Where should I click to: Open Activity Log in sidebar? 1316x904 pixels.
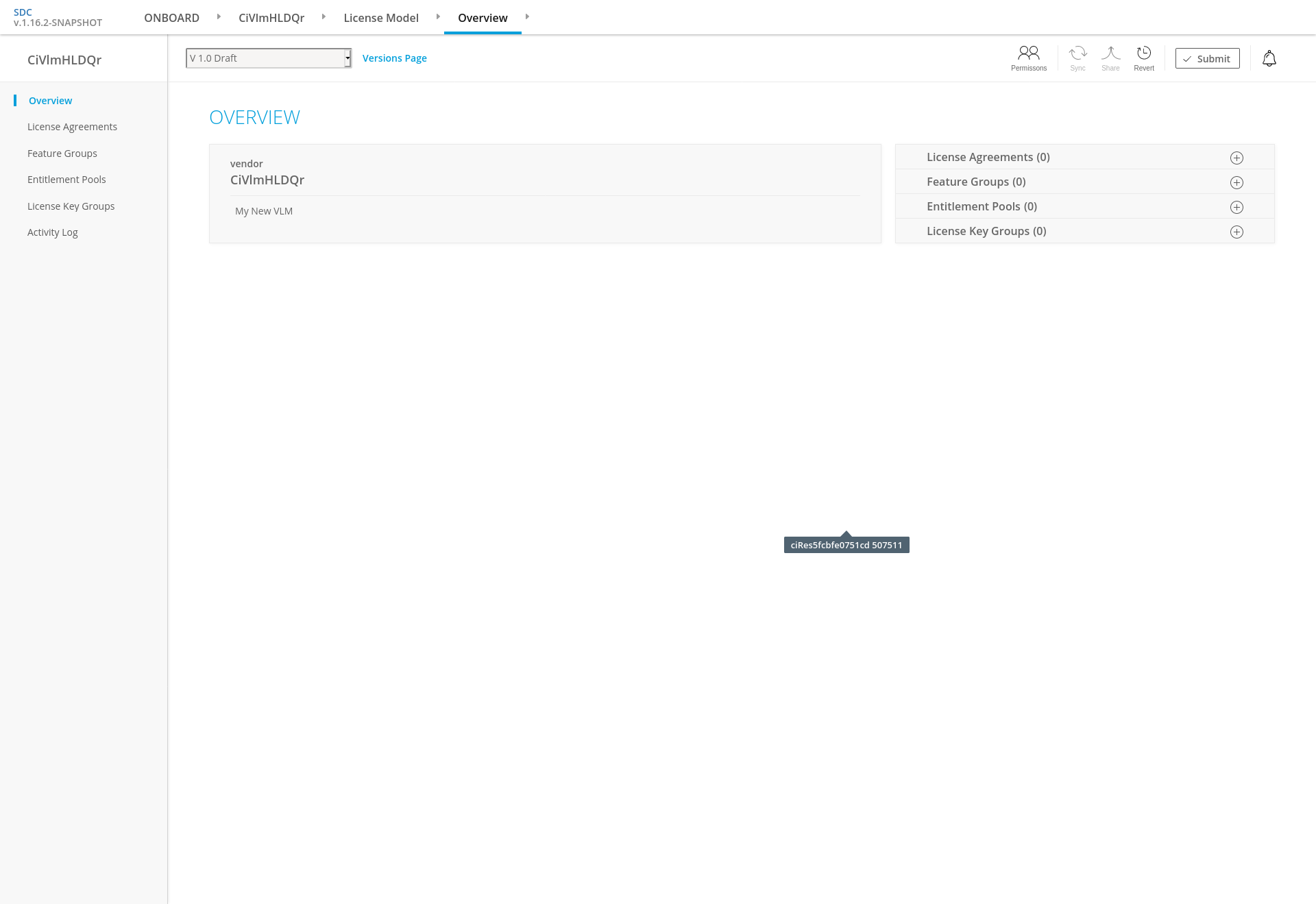[52, 232]
